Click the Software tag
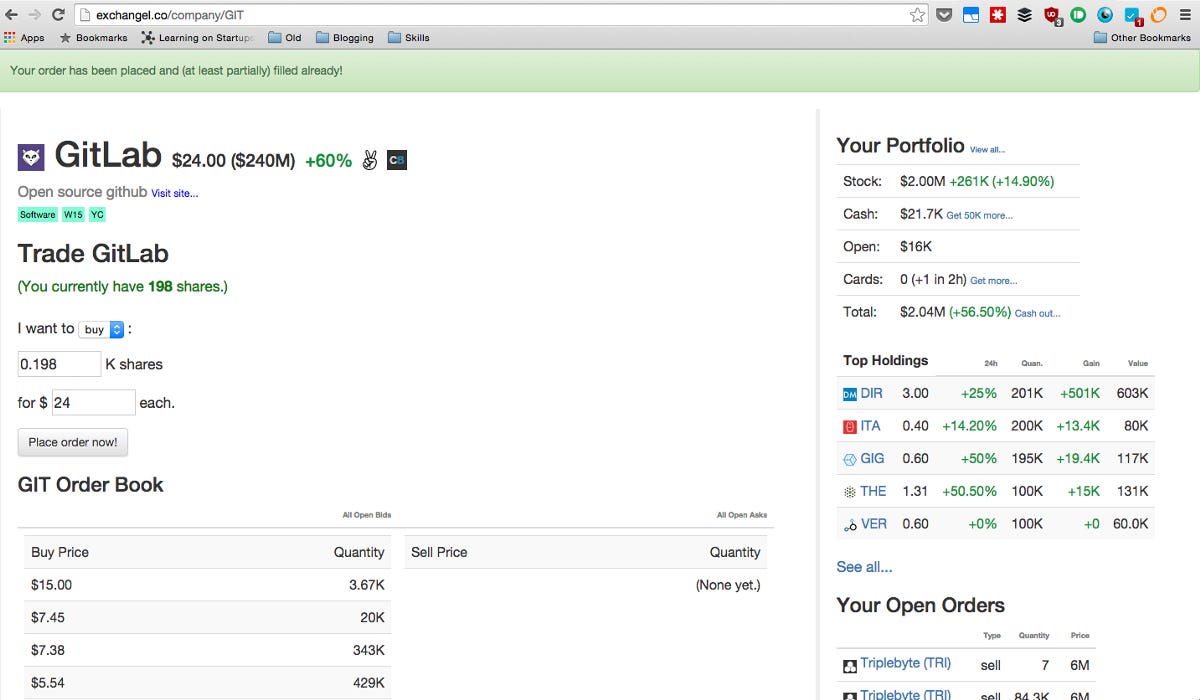This screenshot has height=700, width=1200. point(38,215)
